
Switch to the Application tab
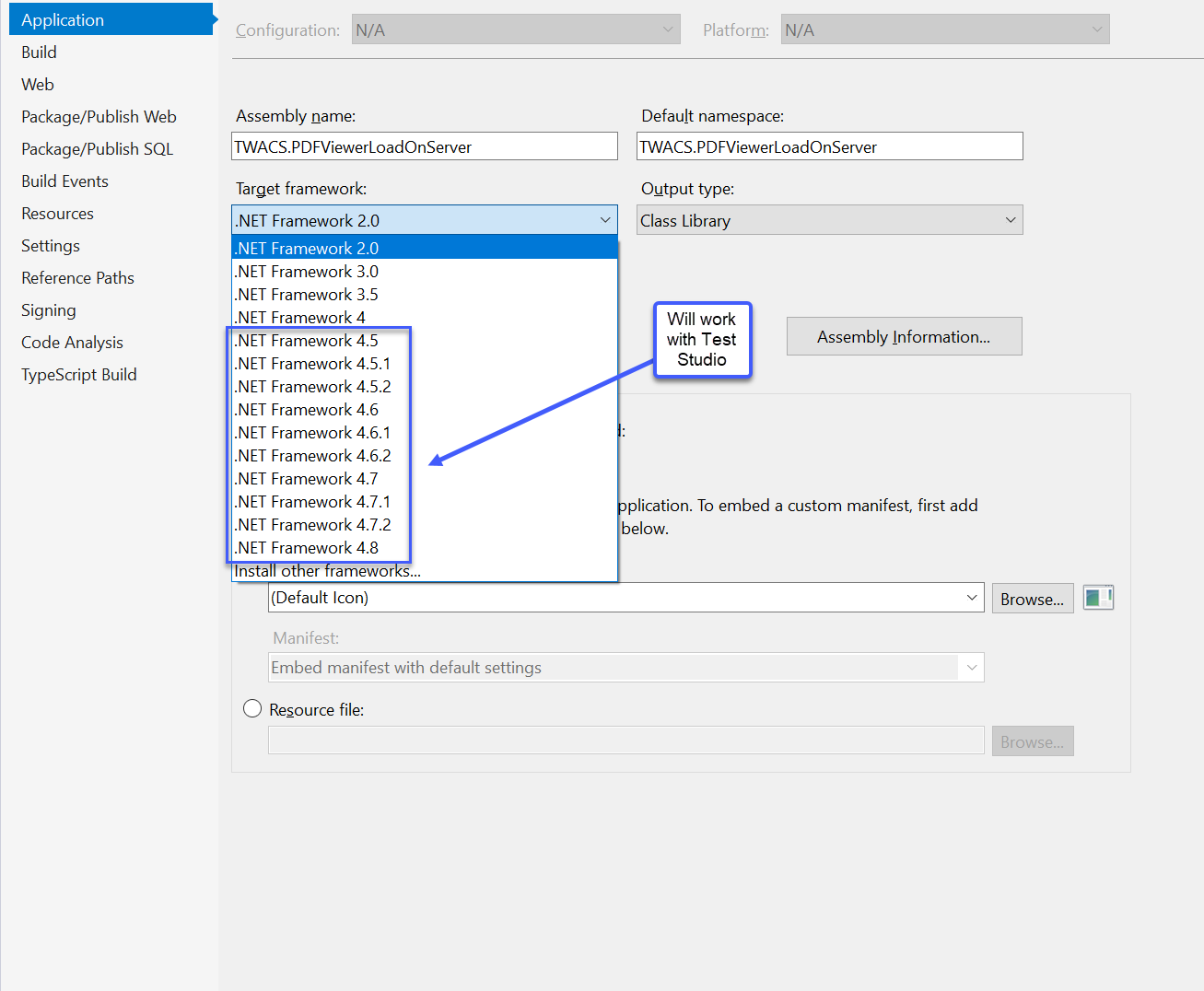click(111, 19)
